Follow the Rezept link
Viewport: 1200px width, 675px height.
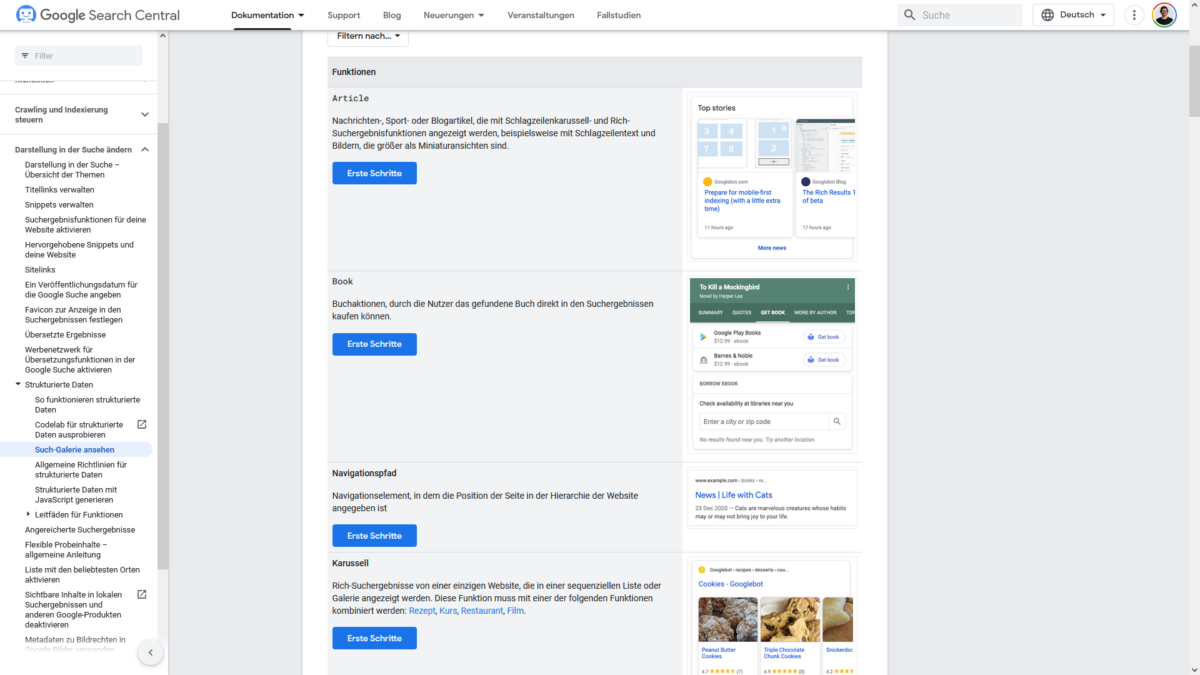tap(422, 610)
